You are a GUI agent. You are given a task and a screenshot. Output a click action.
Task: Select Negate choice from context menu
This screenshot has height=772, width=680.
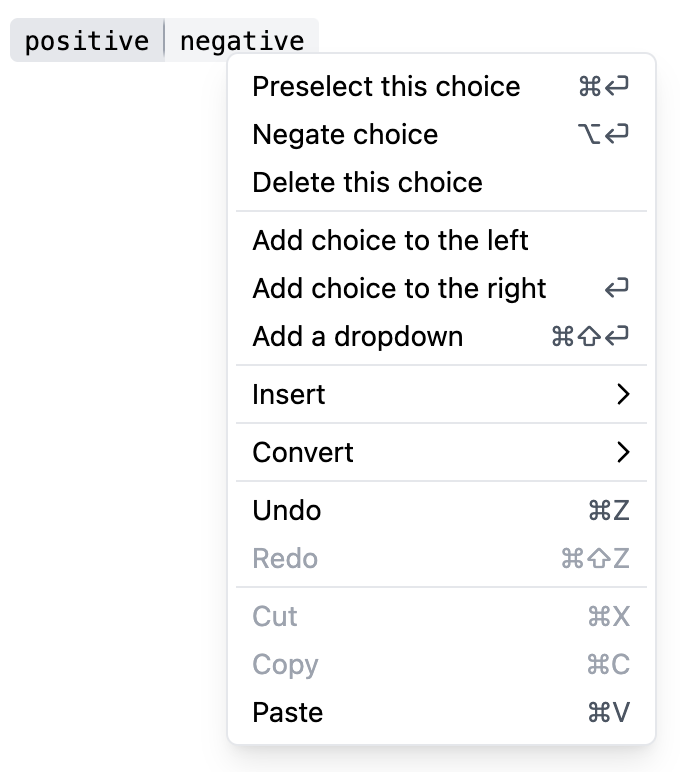345,135
